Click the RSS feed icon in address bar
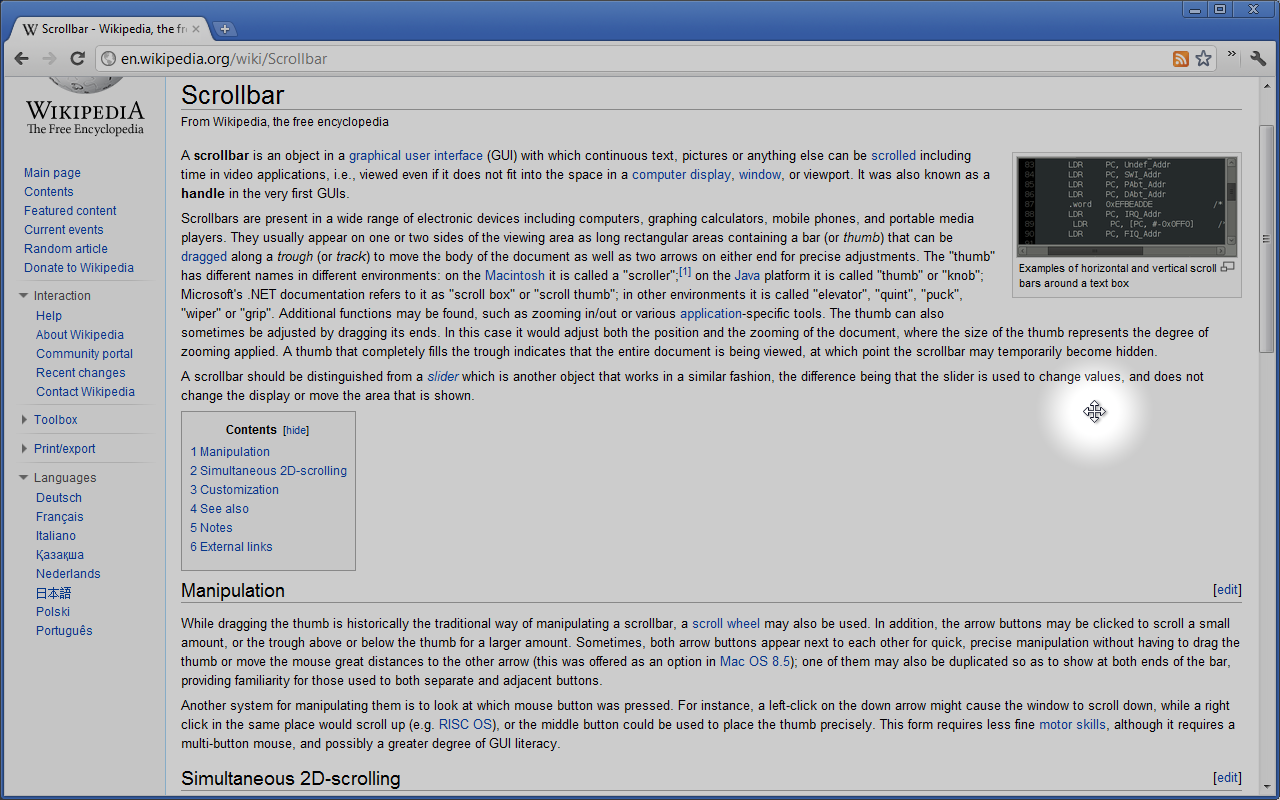 pyautogui.click(x=1181, y=59)
